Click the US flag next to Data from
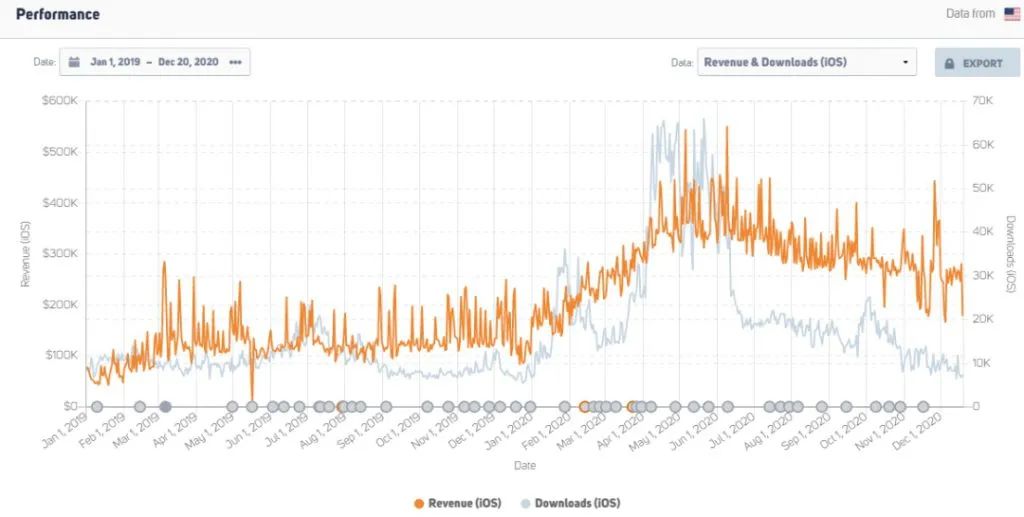Viewport: 1024px width, 517px height. pyautogui.click(x=1012, y=13)
